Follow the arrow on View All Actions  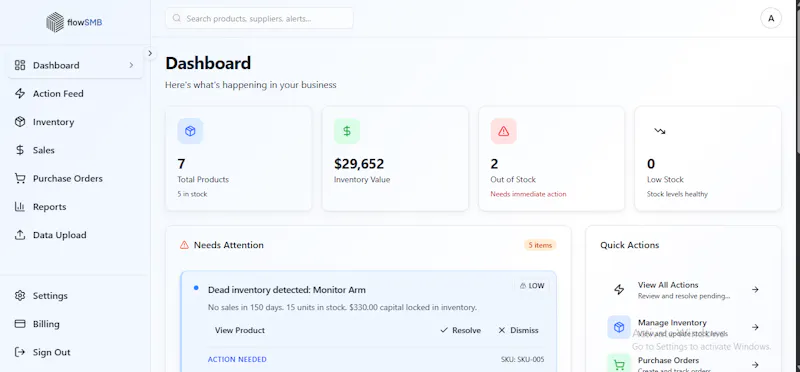(755, 289)
